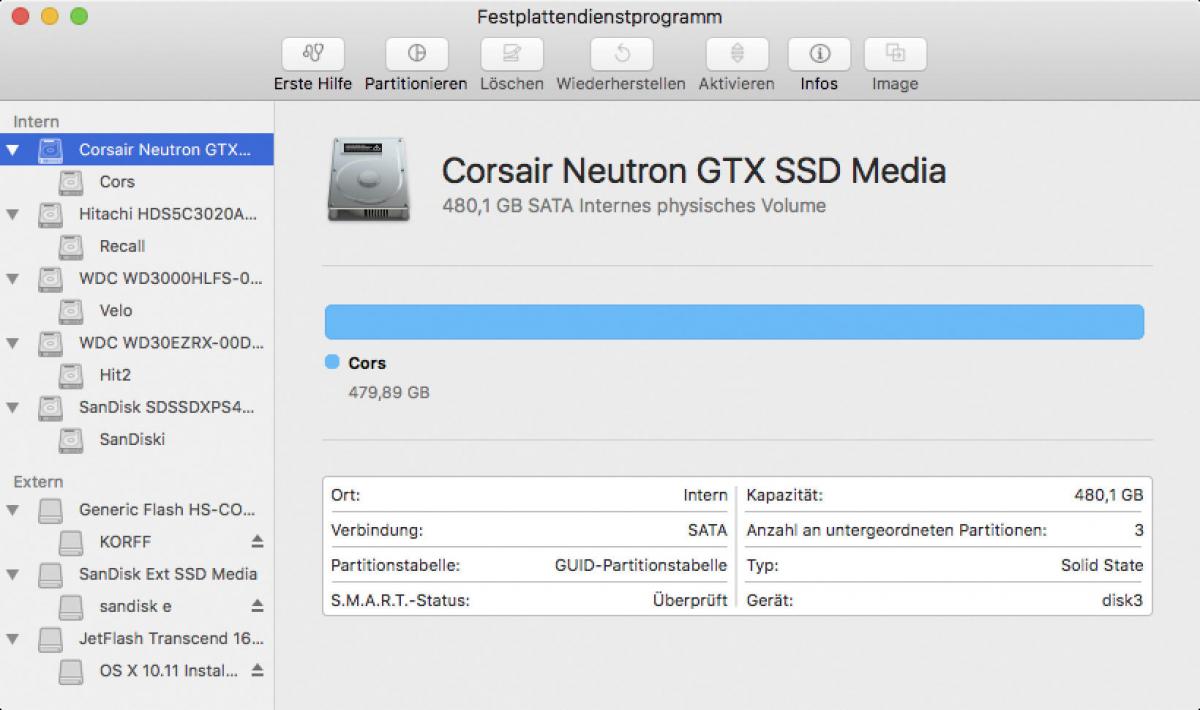Click the Wiederherstellen toolbar icon
The image size is (1200, 710).
point(621,54)
